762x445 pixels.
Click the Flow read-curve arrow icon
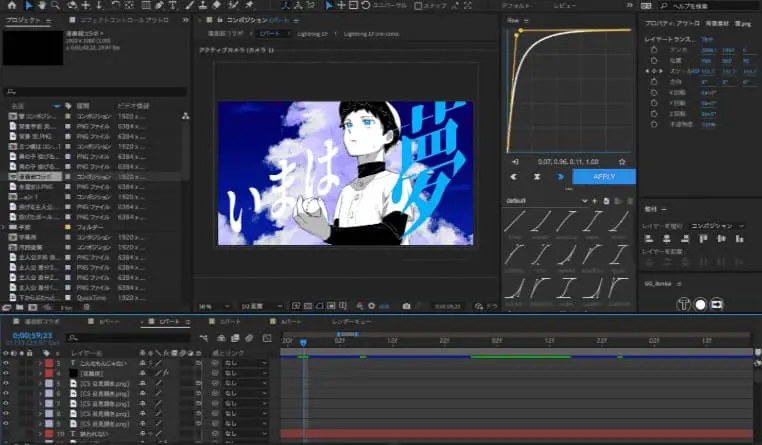coord(516,162)
